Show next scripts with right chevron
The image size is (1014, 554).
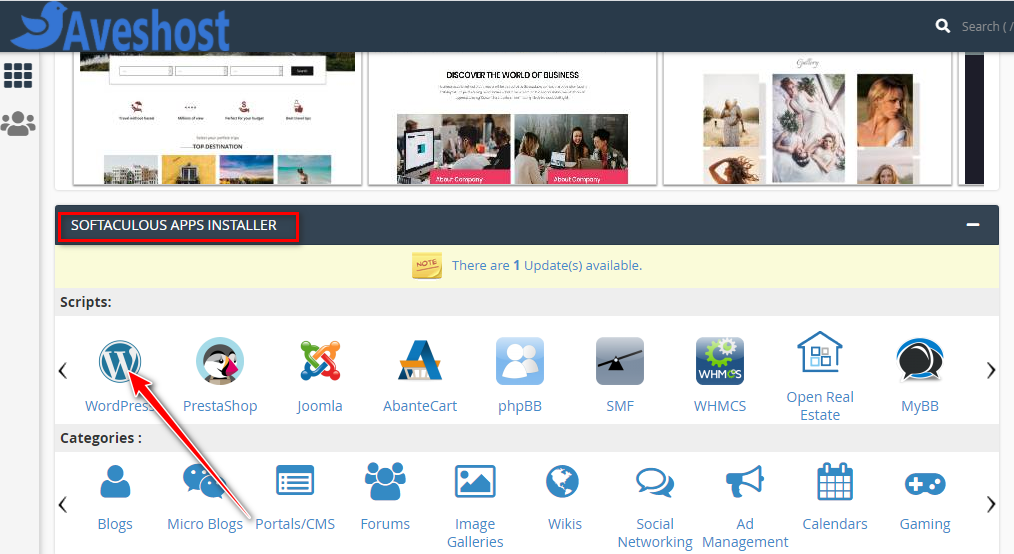coord(991,370)
